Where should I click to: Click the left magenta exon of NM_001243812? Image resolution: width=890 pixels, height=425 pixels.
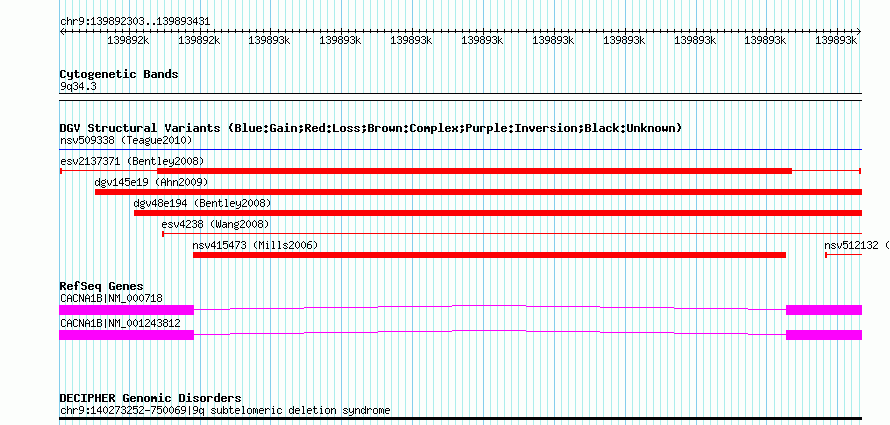tap(127, 335)
